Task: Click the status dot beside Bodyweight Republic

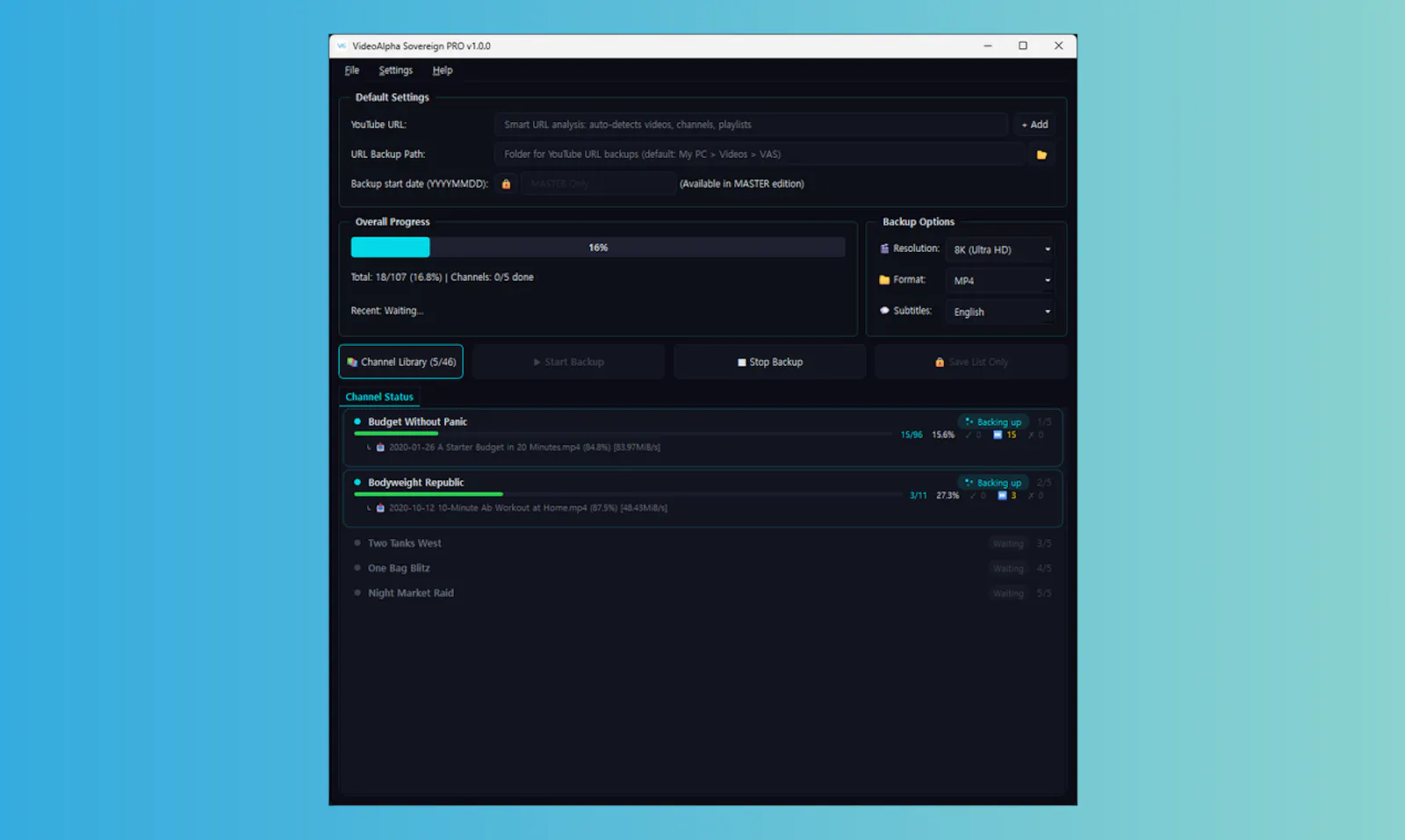Action: (x=357, y=483)
